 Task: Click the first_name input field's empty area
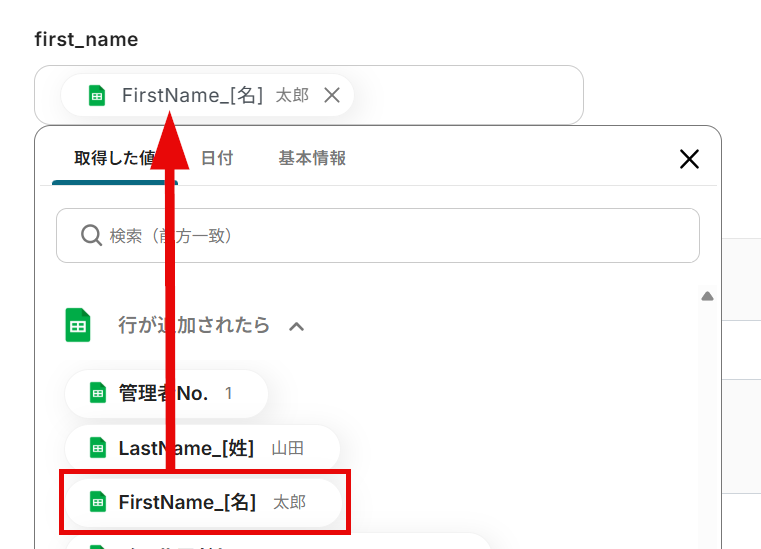468,95
